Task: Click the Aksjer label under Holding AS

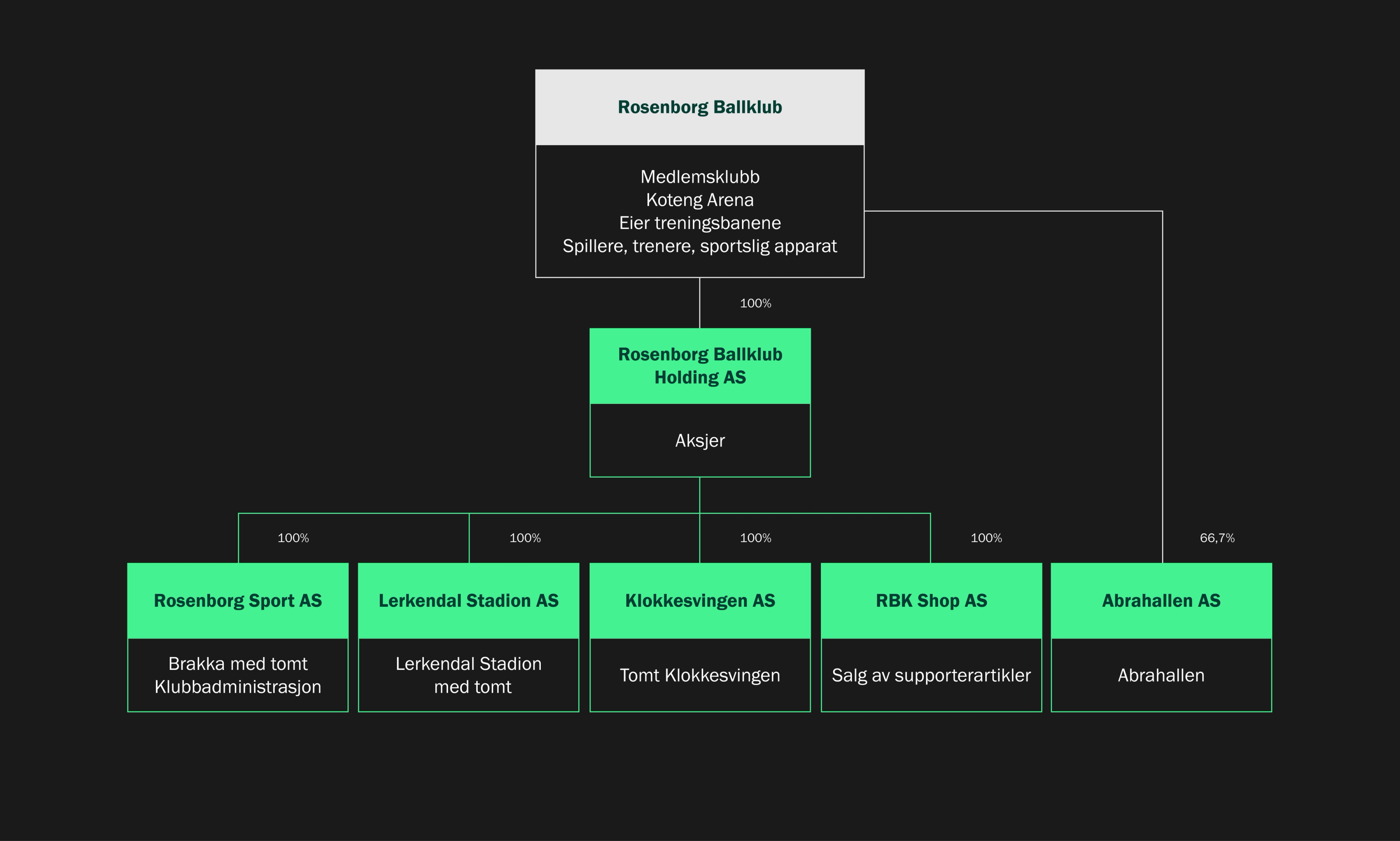Action: 700,440
